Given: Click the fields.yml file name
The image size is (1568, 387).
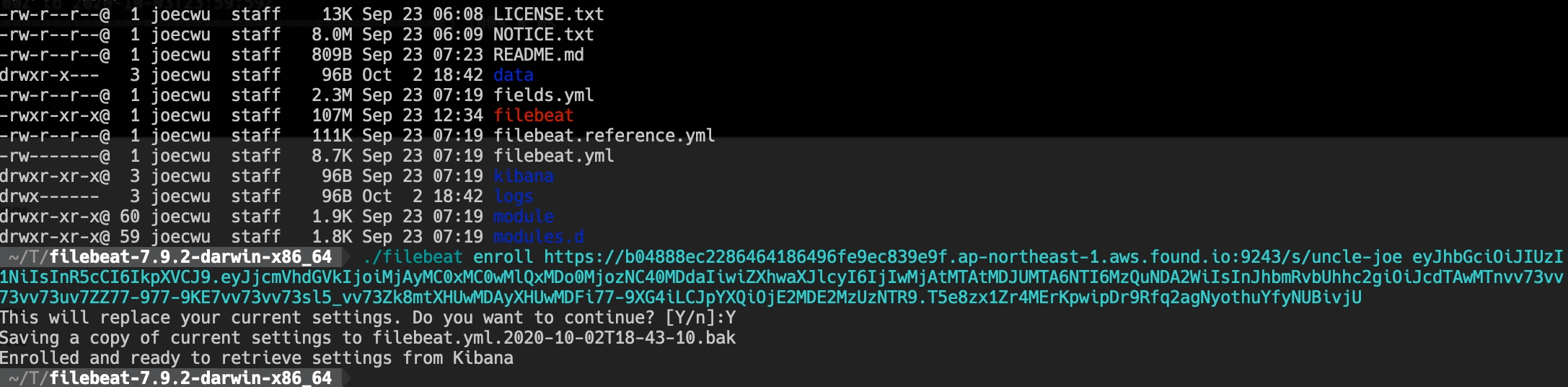Looking at the screenshot, I should pos(543,95).
